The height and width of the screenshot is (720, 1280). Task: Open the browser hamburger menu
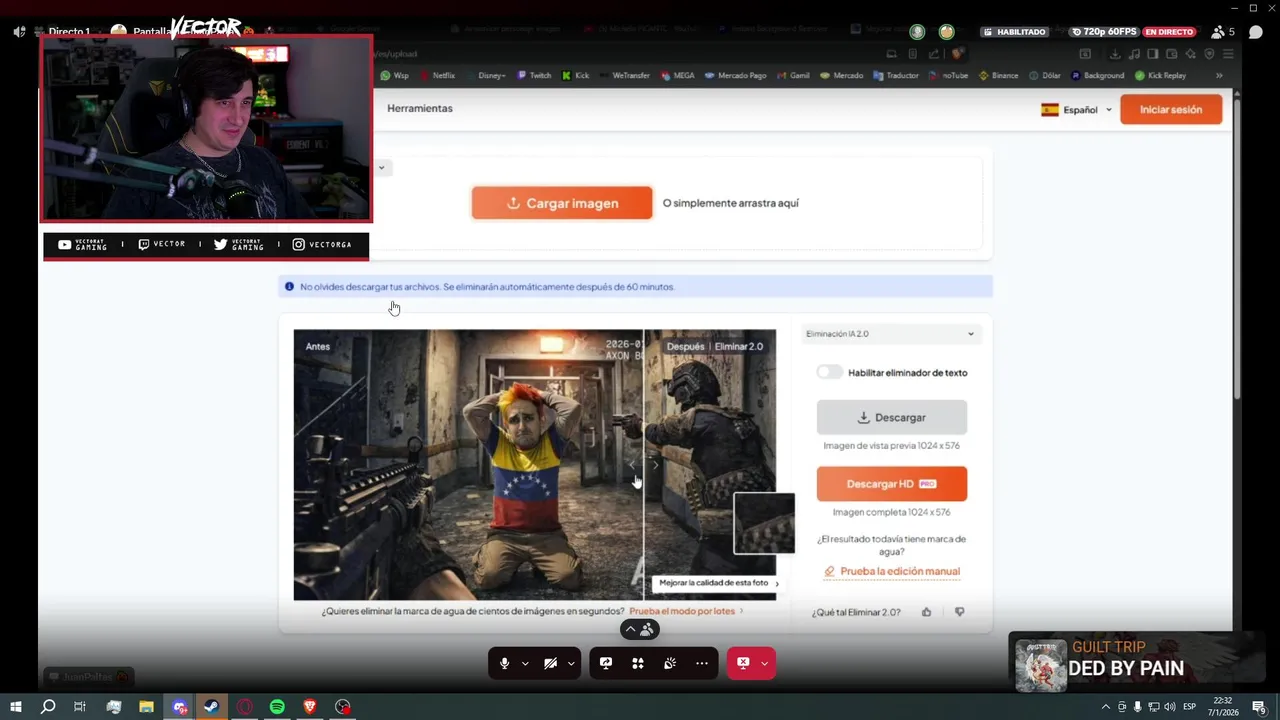[x=1229, y=53]
